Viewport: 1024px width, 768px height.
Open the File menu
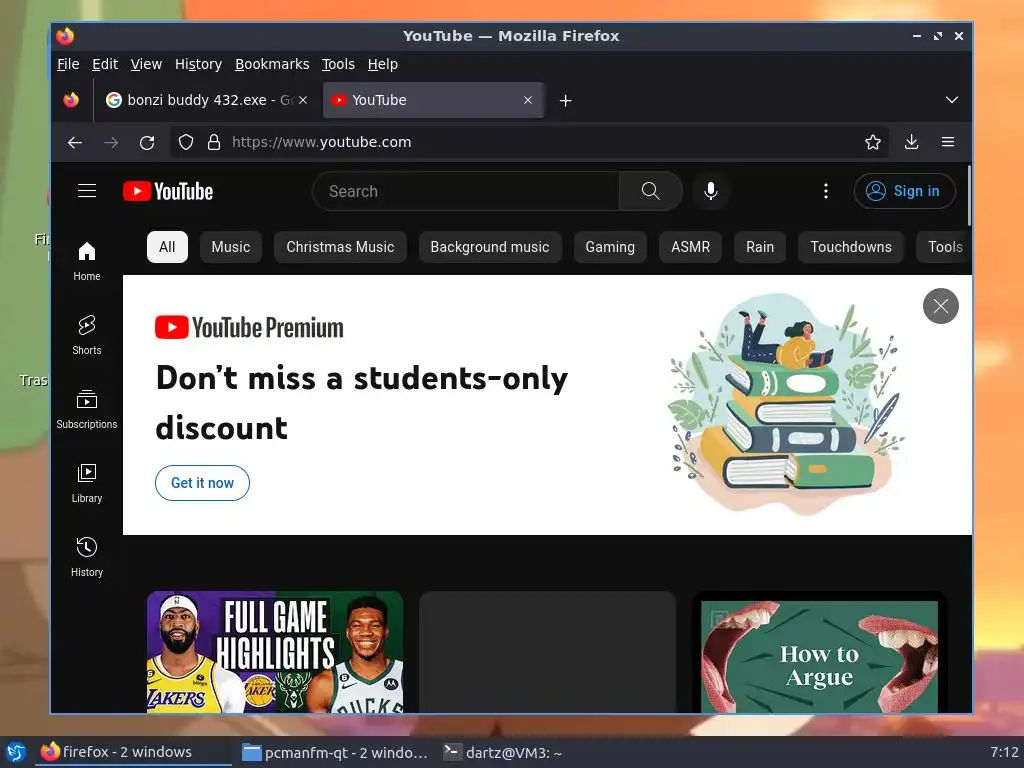tap(68, 64)
